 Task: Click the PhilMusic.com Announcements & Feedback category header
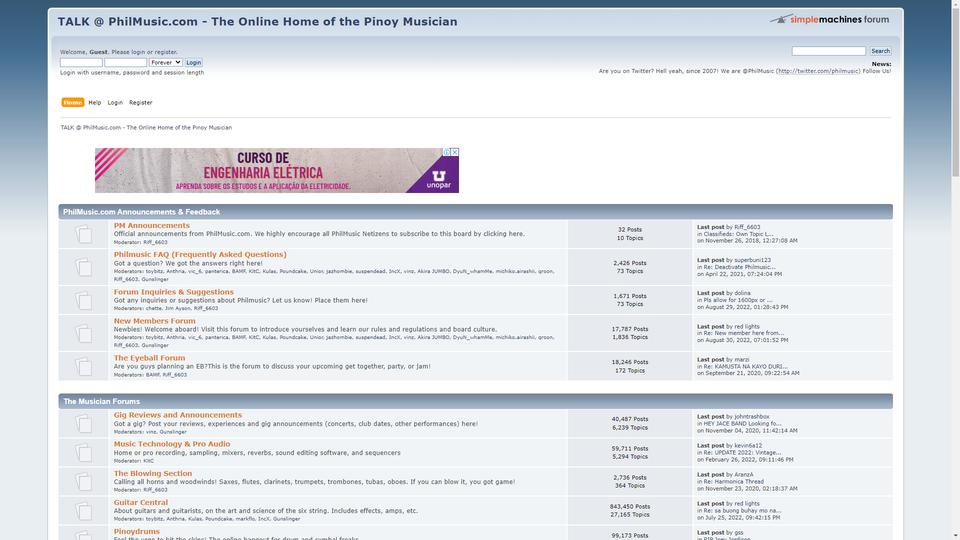click(x=141, y=212)
